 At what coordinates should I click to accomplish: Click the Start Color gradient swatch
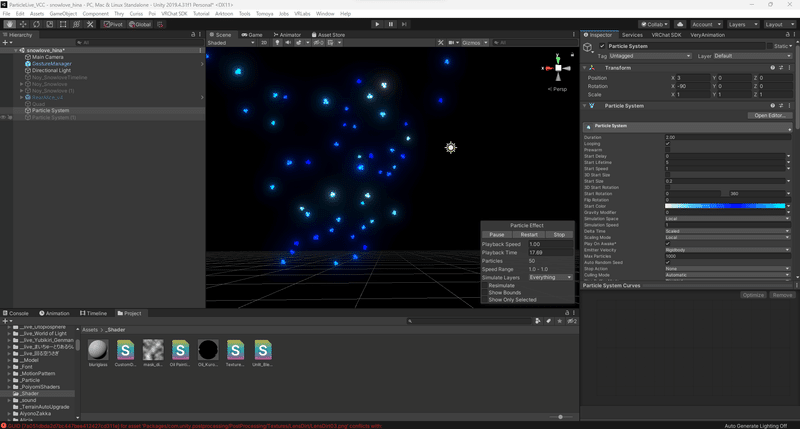pyautogui.click(x=724, y=206)
